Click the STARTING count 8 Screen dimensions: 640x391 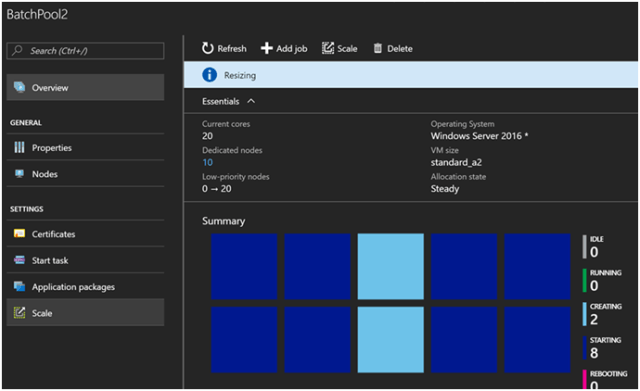click(x=594, y=353)
